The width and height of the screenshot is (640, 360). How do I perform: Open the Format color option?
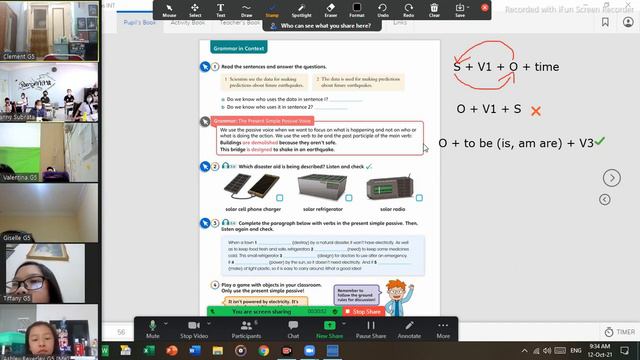pos(357,10)
